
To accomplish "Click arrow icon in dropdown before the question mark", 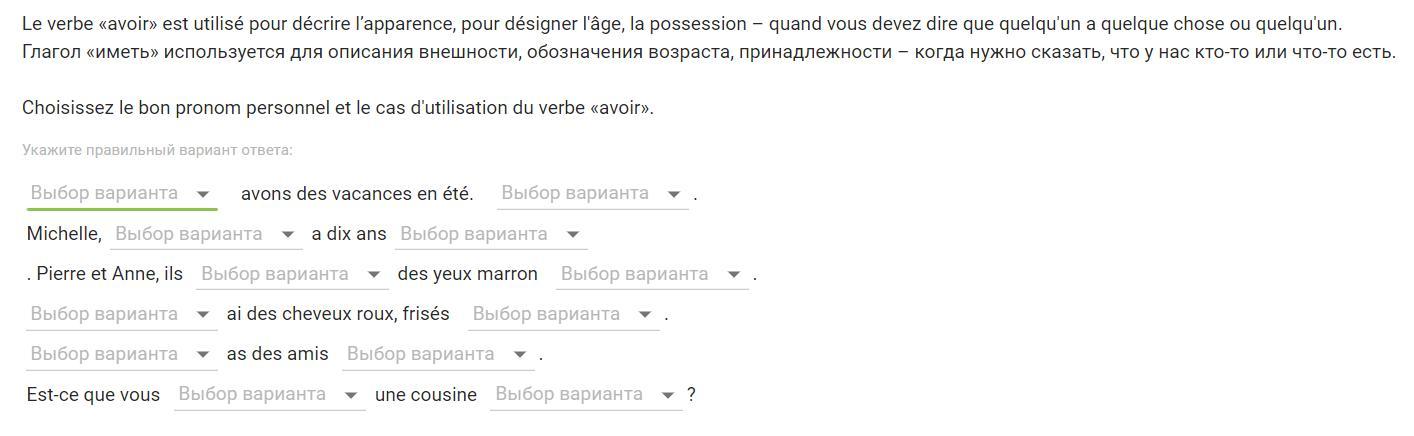I will (x=668, y=395).
